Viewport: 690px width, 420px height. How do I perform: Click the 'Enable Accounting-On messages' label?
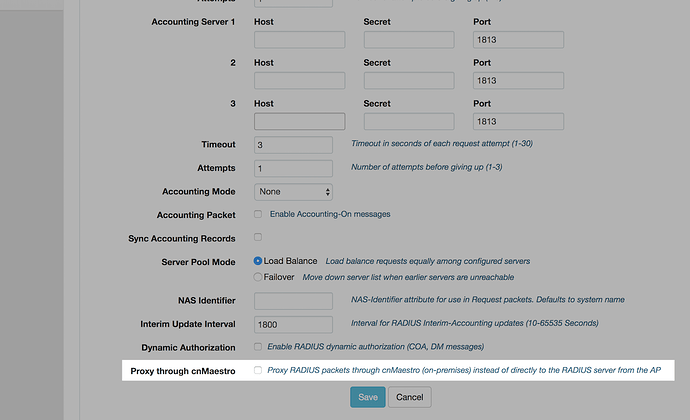(x=330, y=214)
